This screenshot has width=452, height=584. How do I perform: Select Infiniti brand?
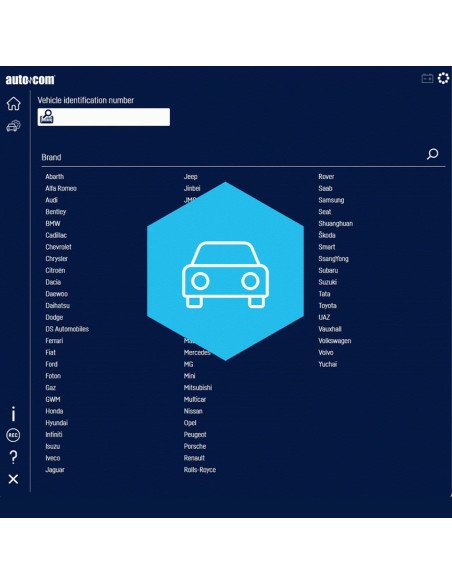tap(54, 435)
